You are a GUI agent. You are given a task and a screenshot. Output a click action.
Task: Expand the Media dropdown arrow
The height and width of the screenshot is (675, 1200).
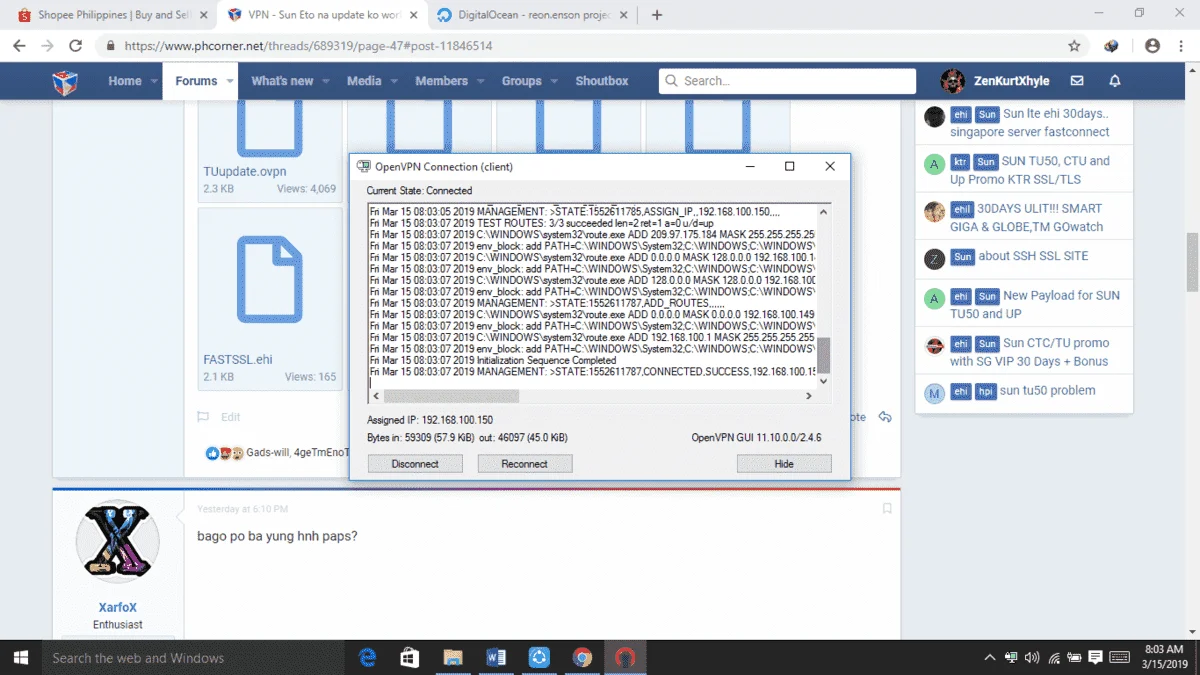[x=394, y=81]
